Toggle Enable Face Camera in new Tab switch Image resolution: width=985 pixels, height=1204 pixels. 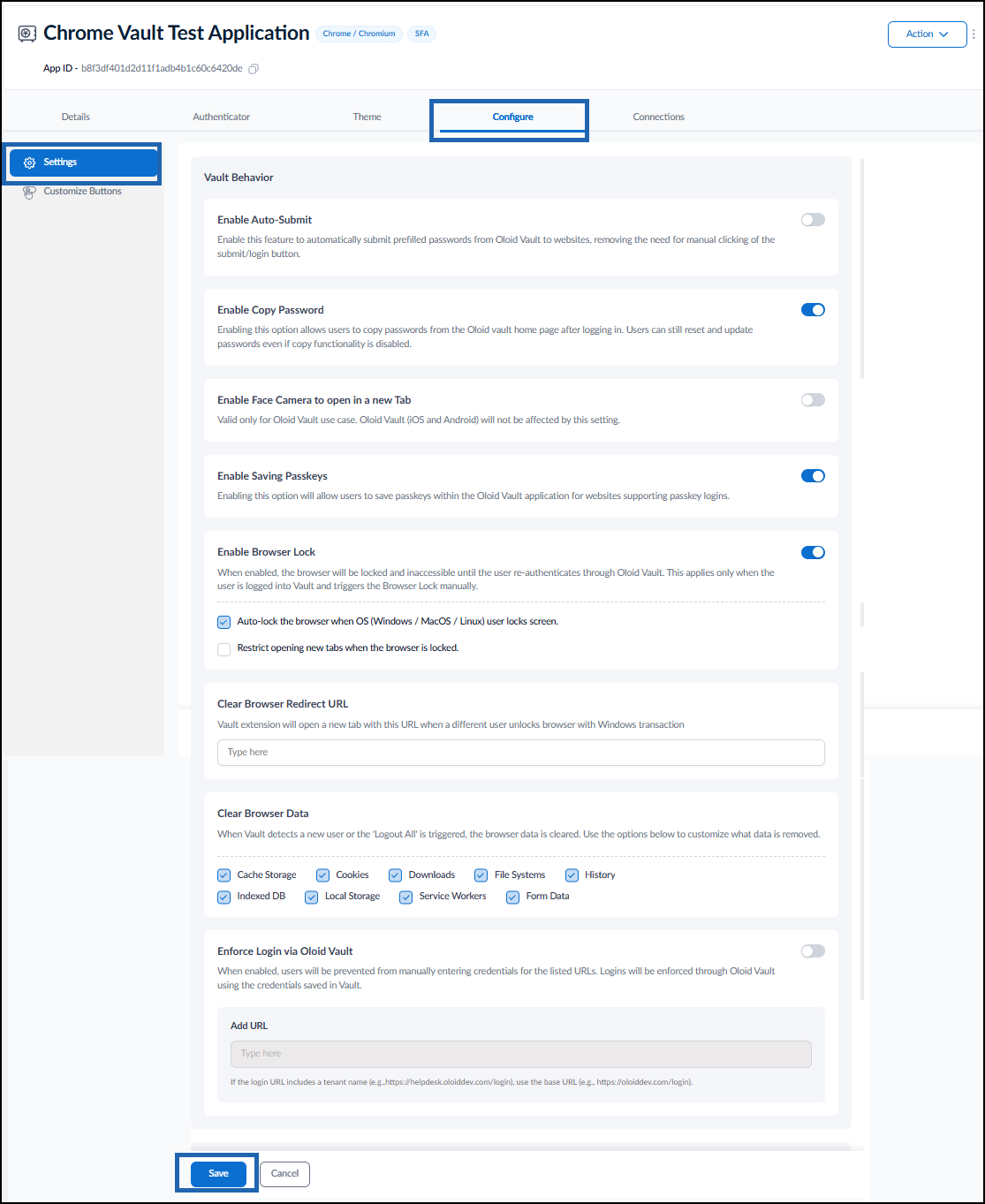pyautogui.click(x=813, y=400)
